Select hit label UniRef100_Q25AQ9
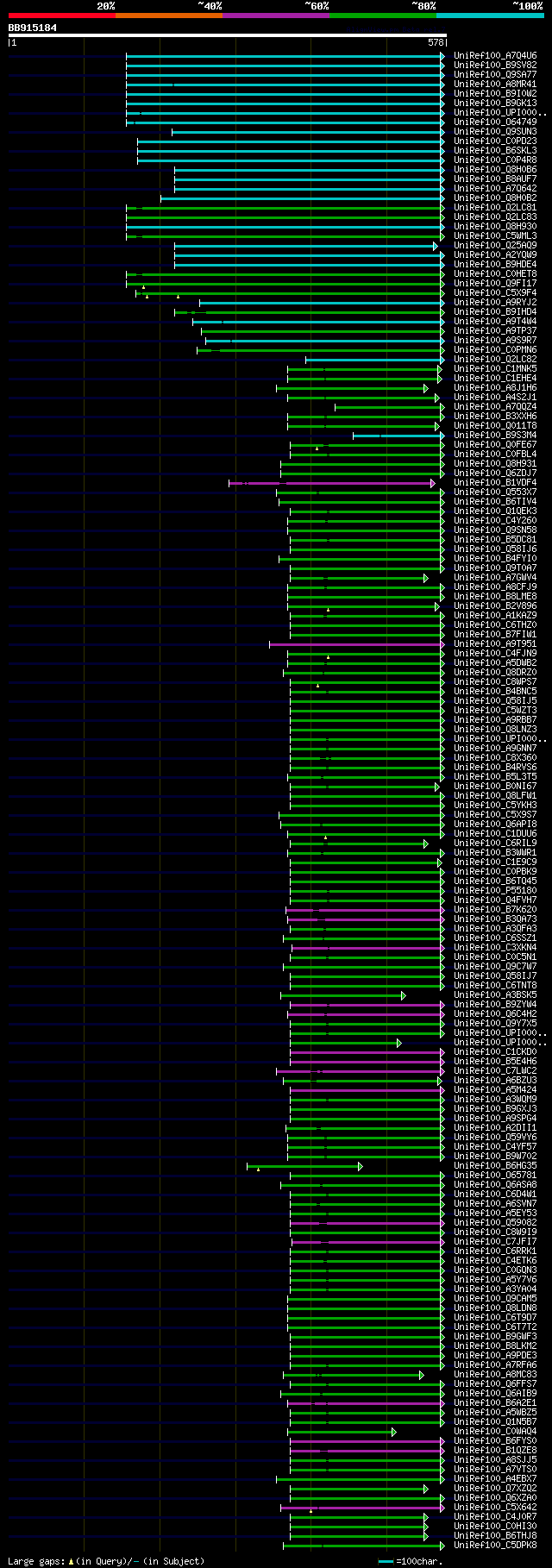552x1568 pixels. point(495,245)
